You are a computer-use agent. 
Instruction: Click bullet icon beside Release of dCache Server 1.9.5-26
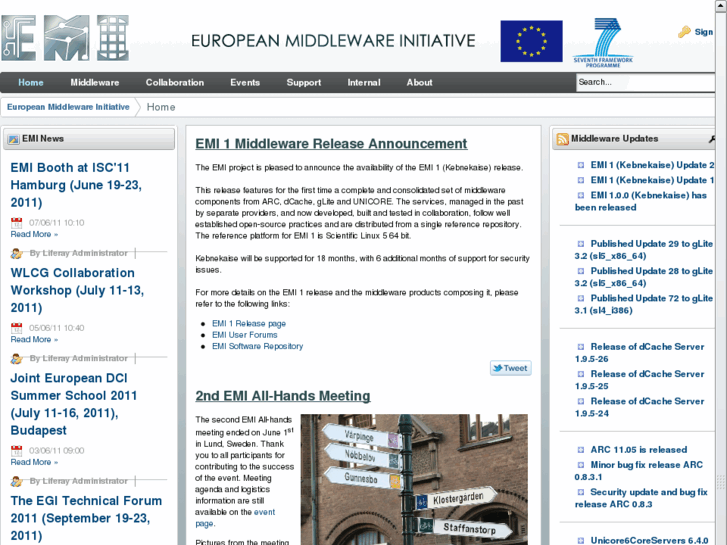click(x=580, y=347)
